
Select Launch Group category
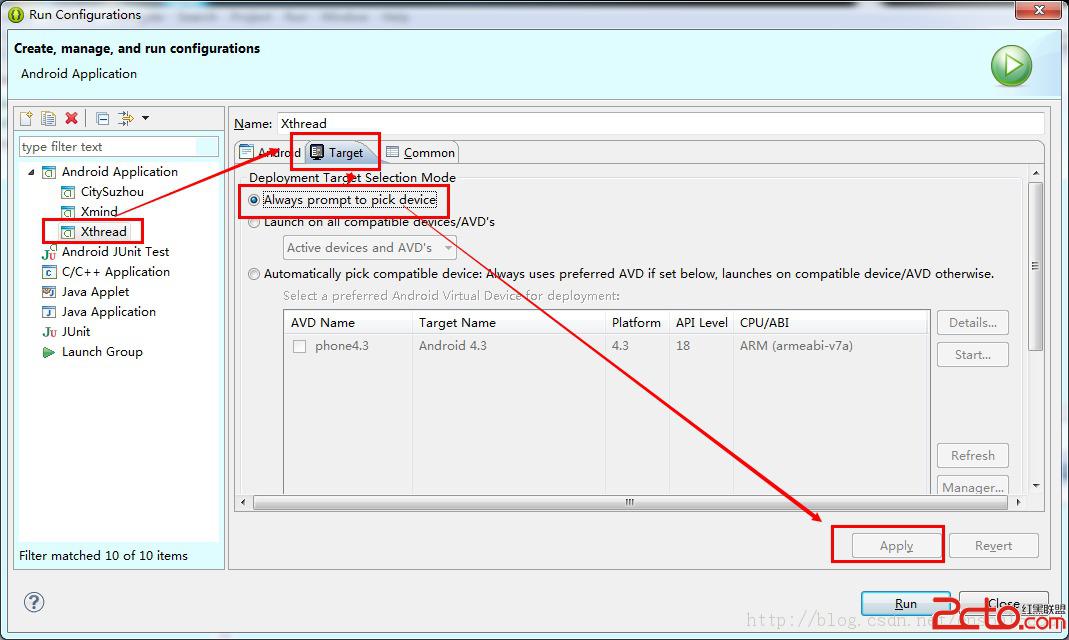102,352
